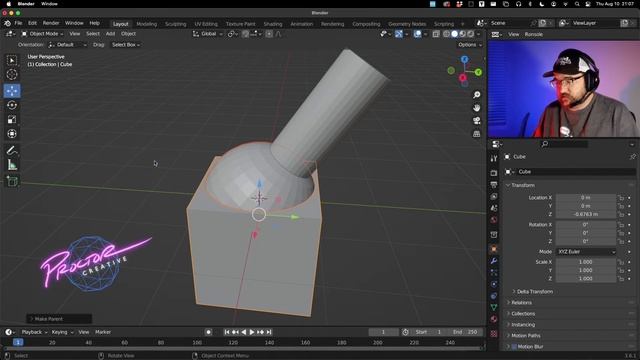The width and height of the screenshot is (640, 360).
Task: Open the viewport Object menu
Action: 128,34
